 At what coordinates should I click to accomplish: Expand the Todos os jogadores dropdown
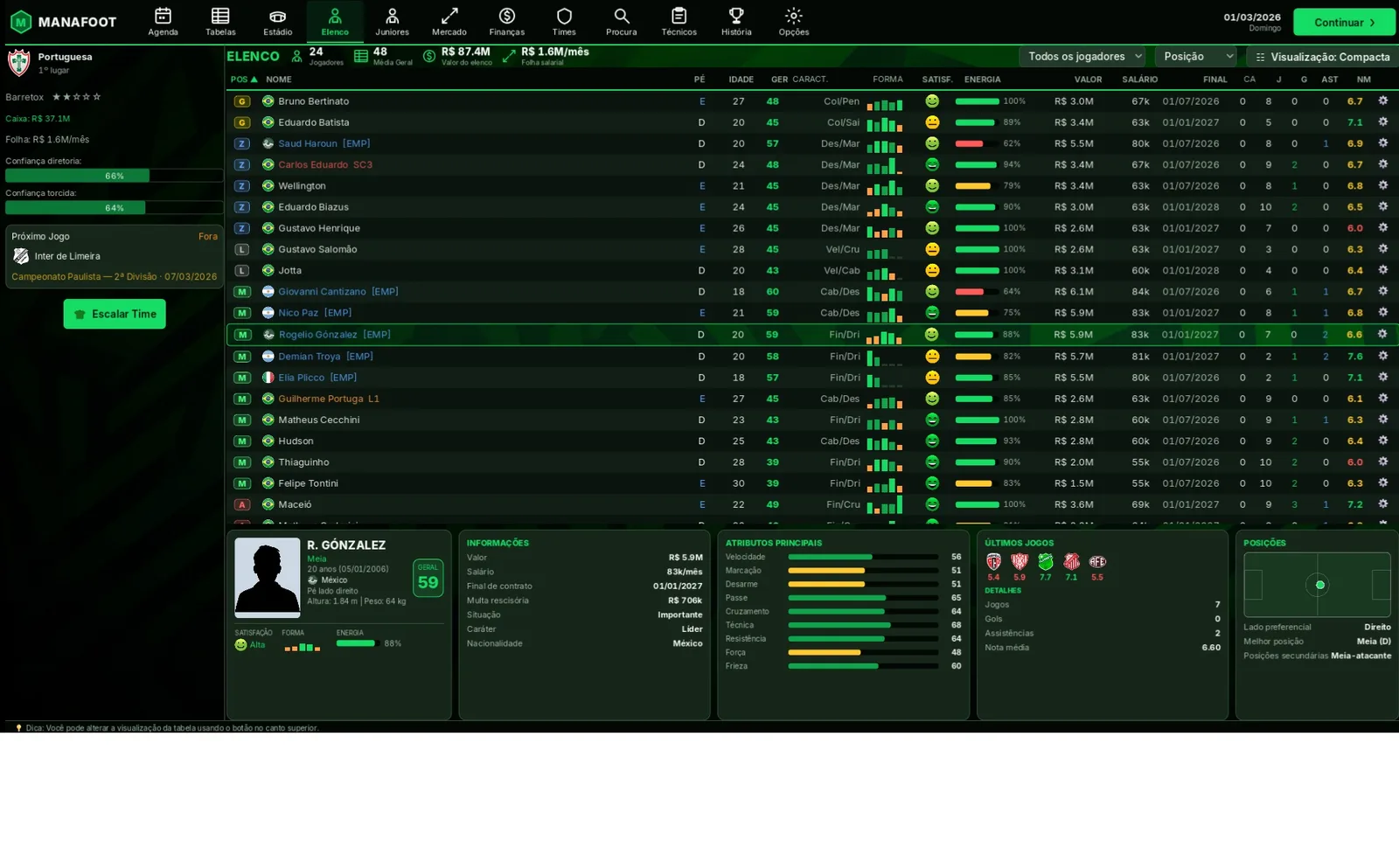[x=1082, y=57]
